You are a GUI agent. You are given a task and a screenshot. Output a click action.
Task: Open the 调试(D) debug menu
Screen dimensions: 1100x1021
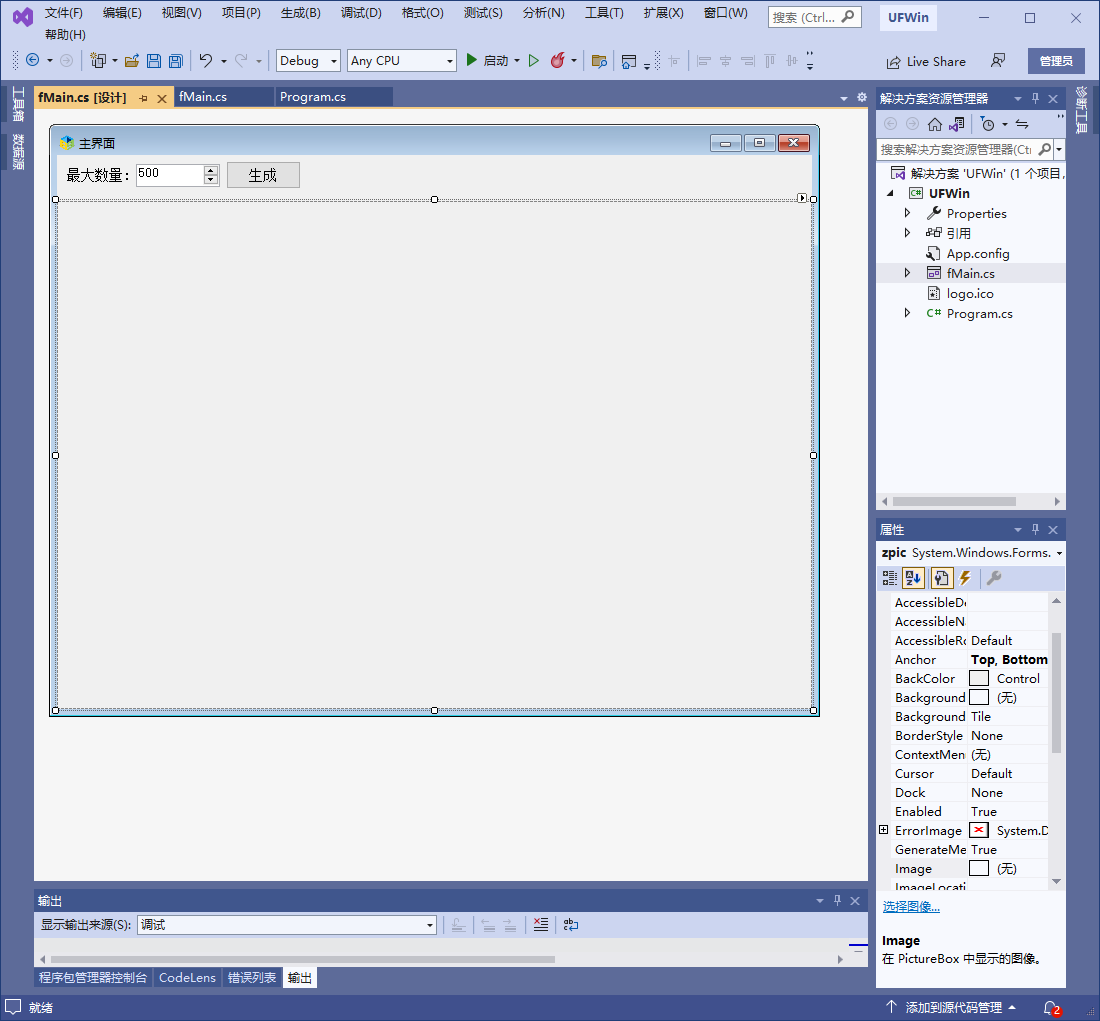(x=361, y=13)
